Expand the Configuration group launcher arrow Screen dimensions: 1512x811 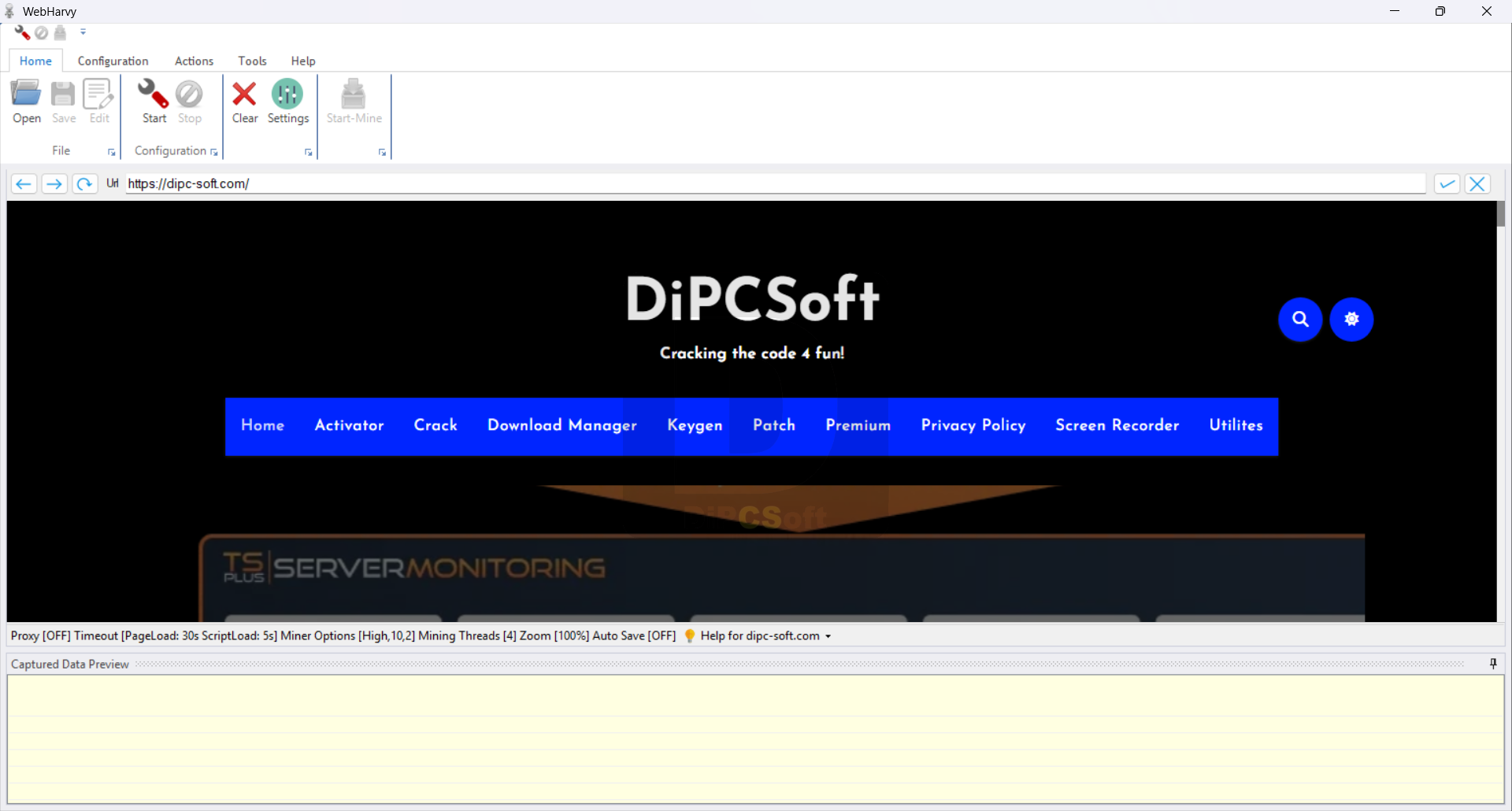pyautogui.click(x=214, y=152)
